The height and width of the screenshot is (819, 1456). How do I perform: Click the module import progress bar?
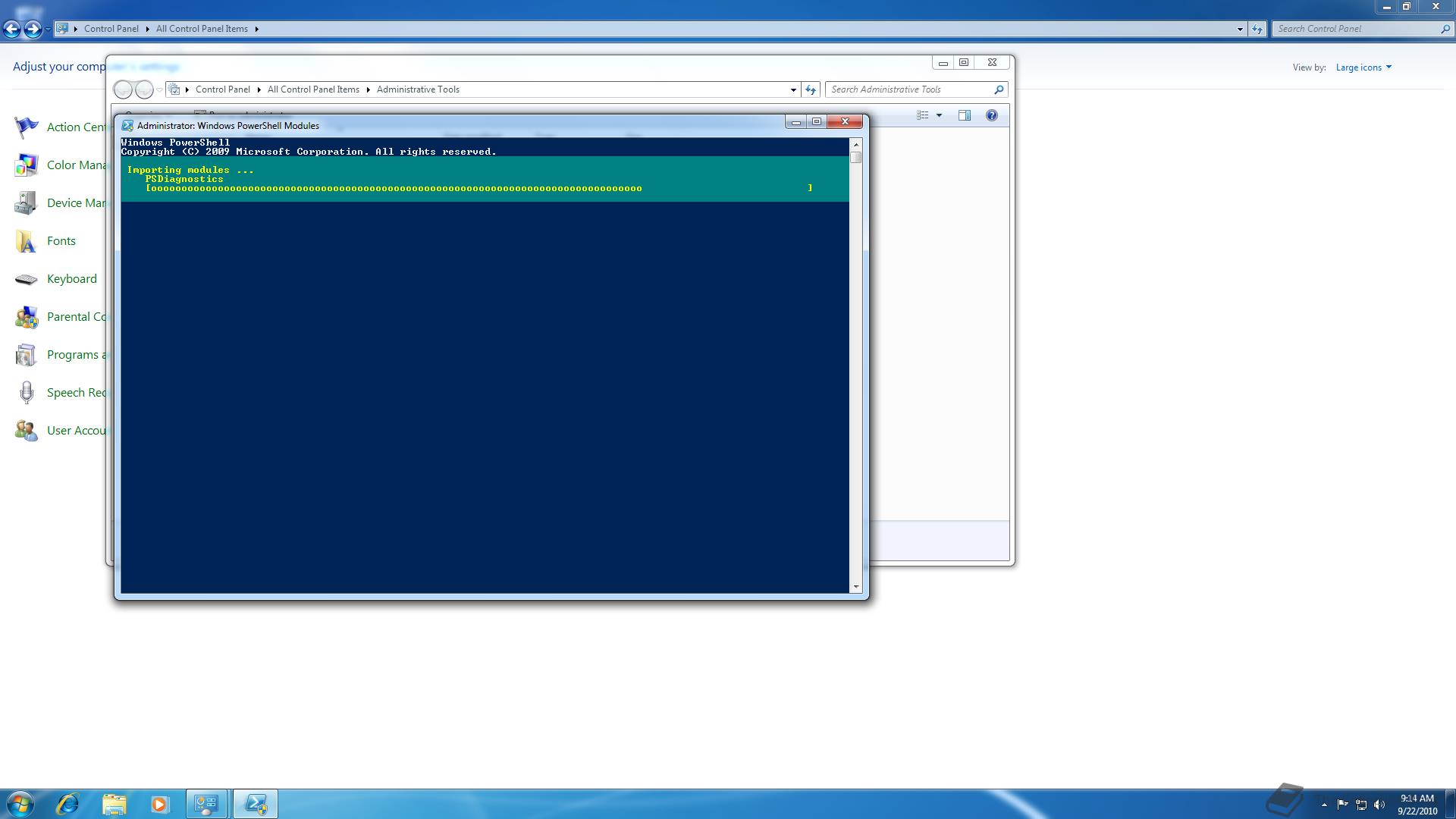[x=479, y=188]
